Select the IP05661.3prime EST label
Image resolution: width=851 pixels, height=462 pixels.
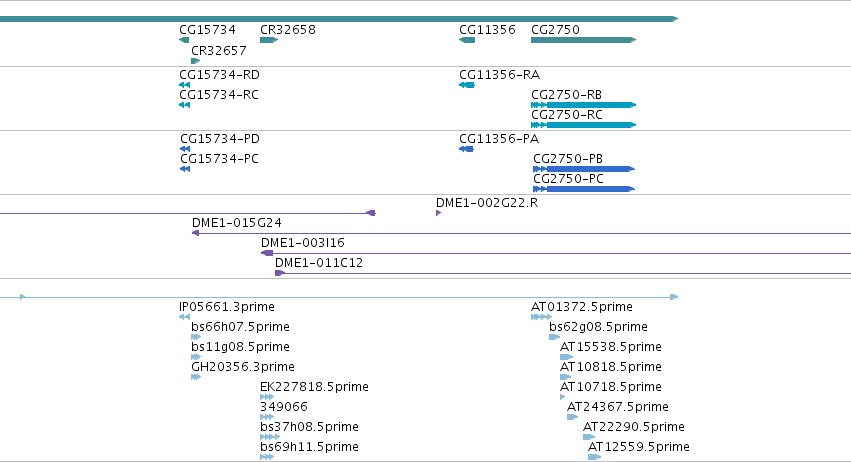(227, 307)
